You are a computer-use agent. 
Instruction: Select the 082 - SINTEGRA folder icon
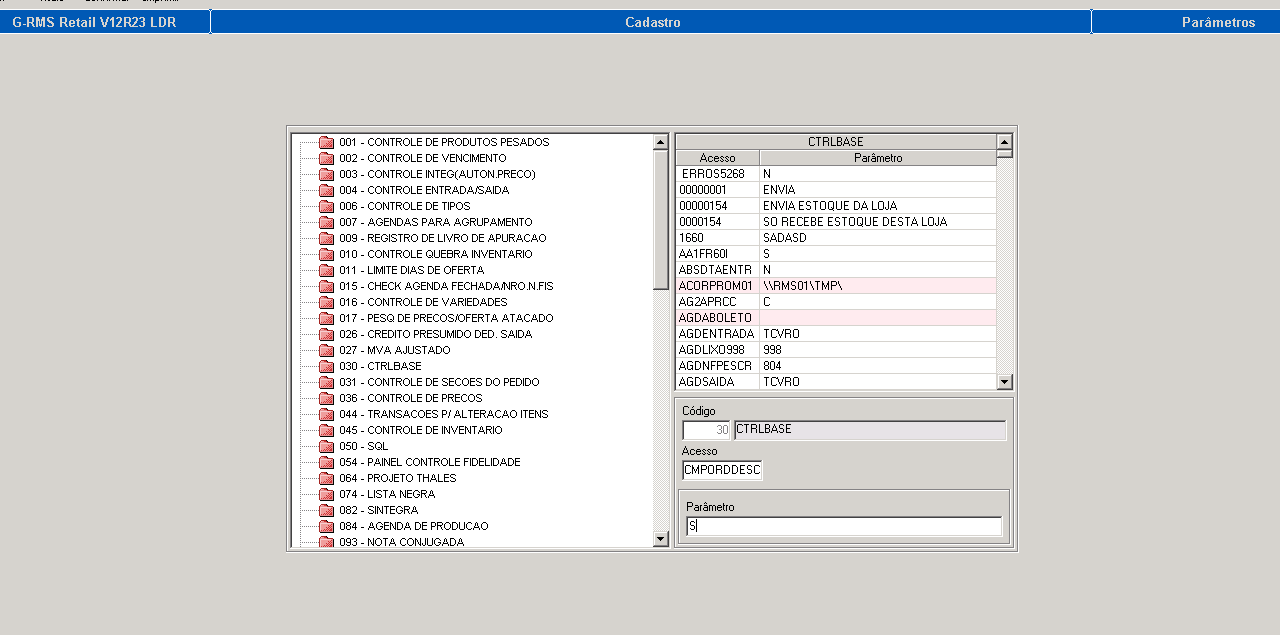326,510
